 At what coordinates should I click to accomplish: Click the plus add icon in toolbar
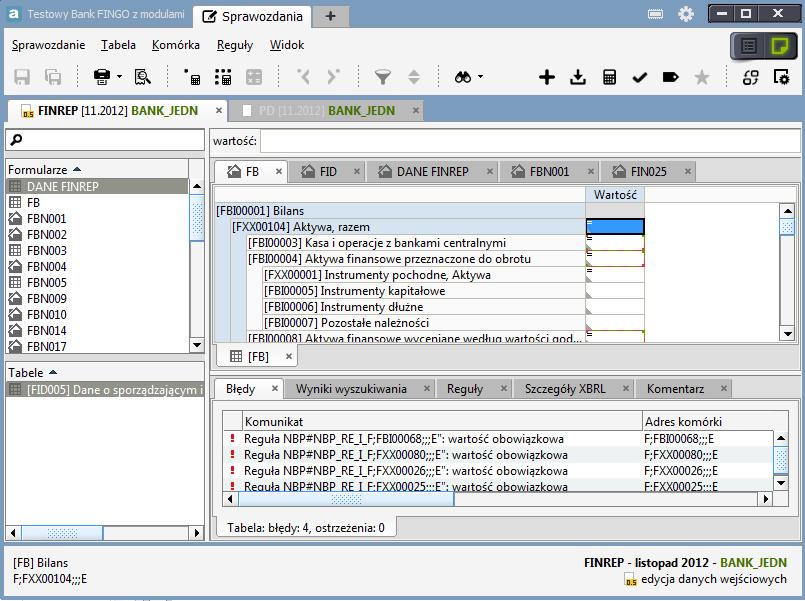click(x=547, y=77)
